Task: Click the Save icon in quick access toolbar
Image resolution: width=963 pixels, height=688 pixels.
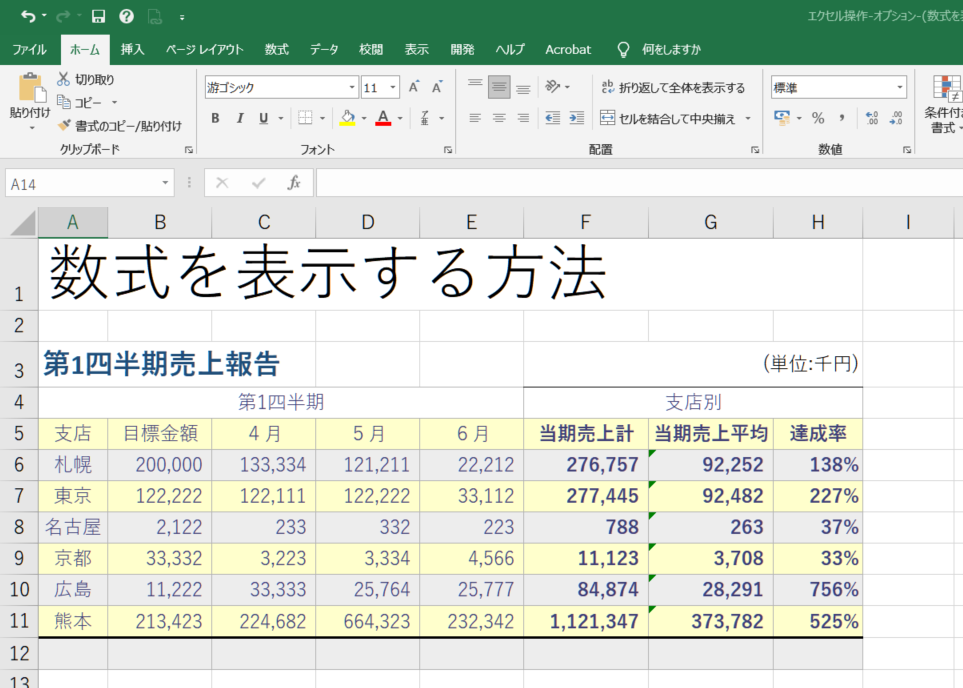Action: (98, 16)
